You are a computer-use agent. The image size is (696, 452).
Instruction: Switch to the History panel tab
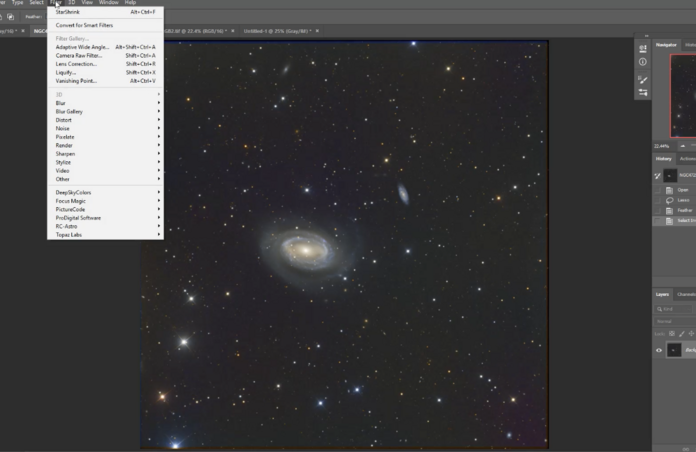(664, 159)
